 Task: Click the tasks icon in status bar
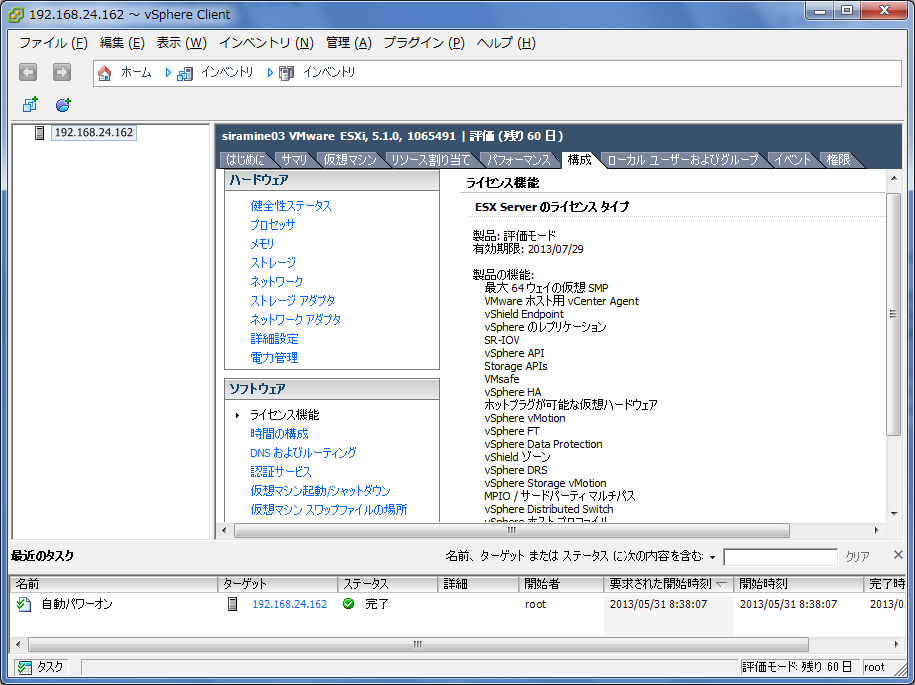[x=25, y=667]
